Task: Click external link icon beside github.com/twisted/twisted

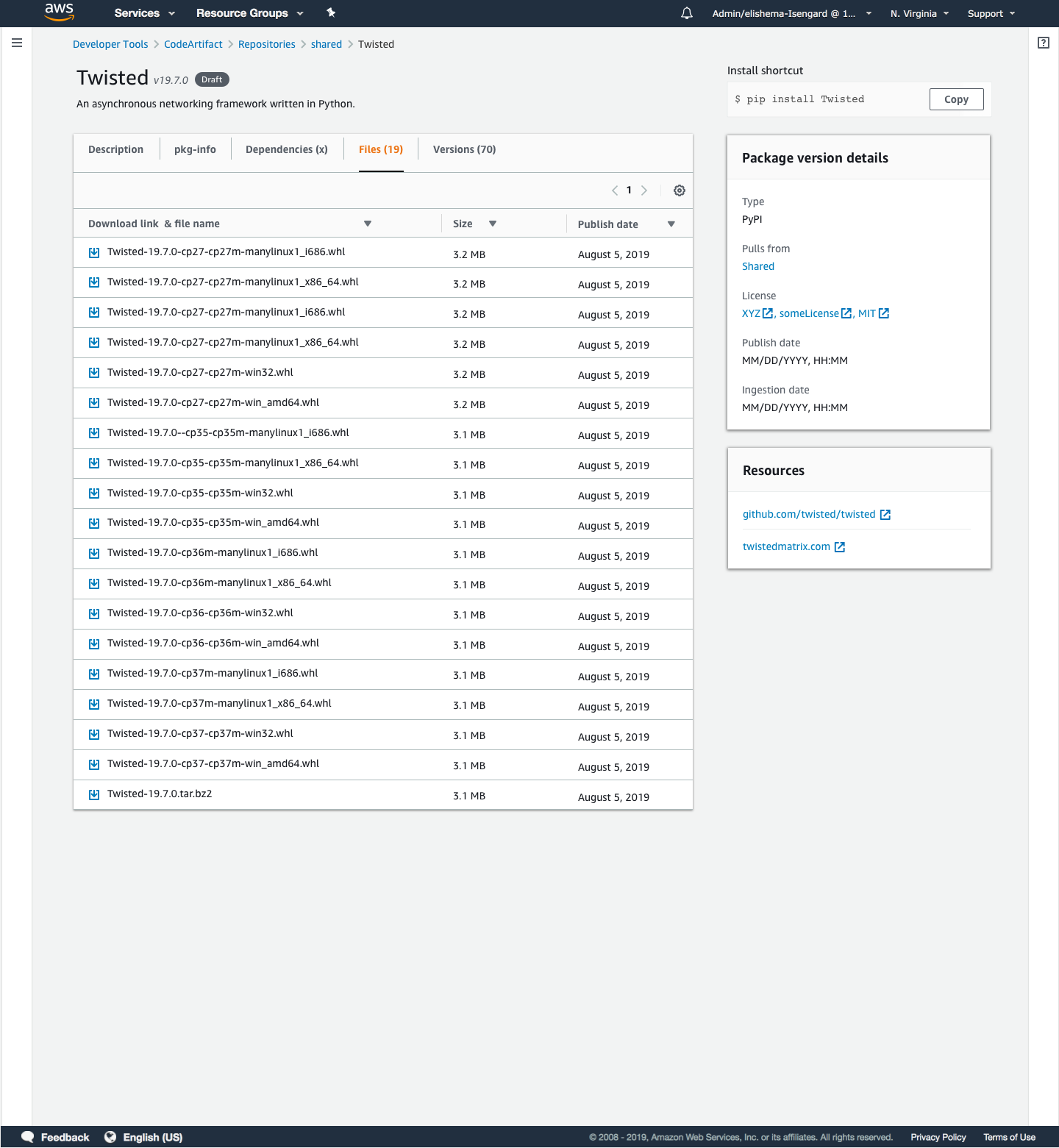Action: coord(885,515)
